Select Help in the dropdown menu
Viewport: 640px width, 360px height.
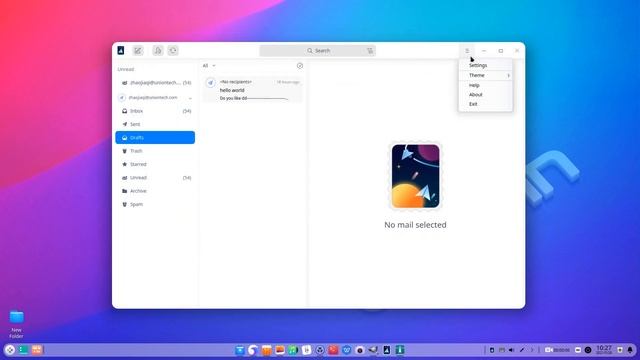pyautogui.click(x=485, y=85)
